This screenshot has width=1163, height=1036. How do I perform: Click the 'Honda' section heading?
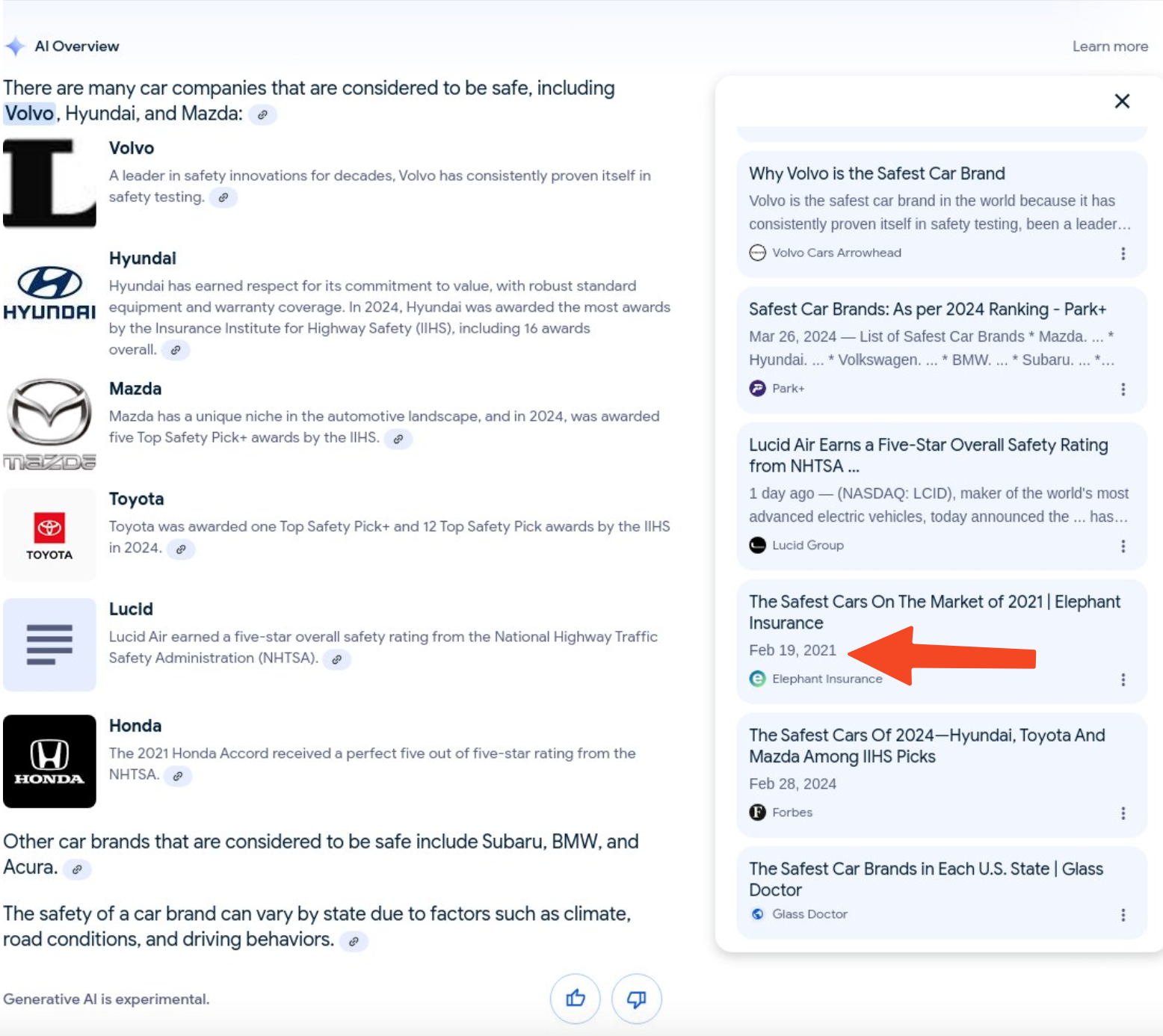[135, 726]
